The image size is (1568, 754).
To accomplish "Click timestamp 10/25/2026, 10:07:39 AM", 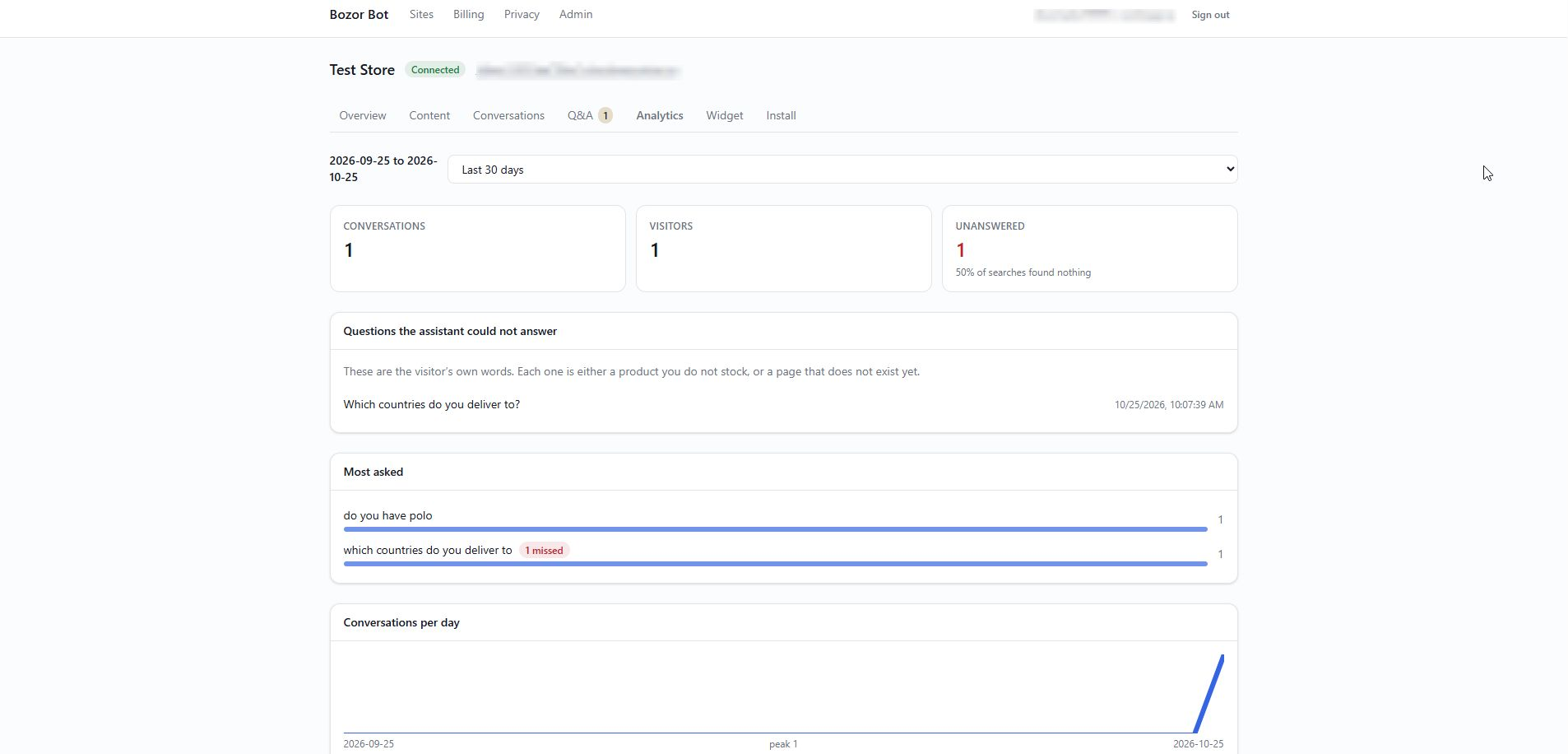I will pyautogui.click(x=1169, y=405).
